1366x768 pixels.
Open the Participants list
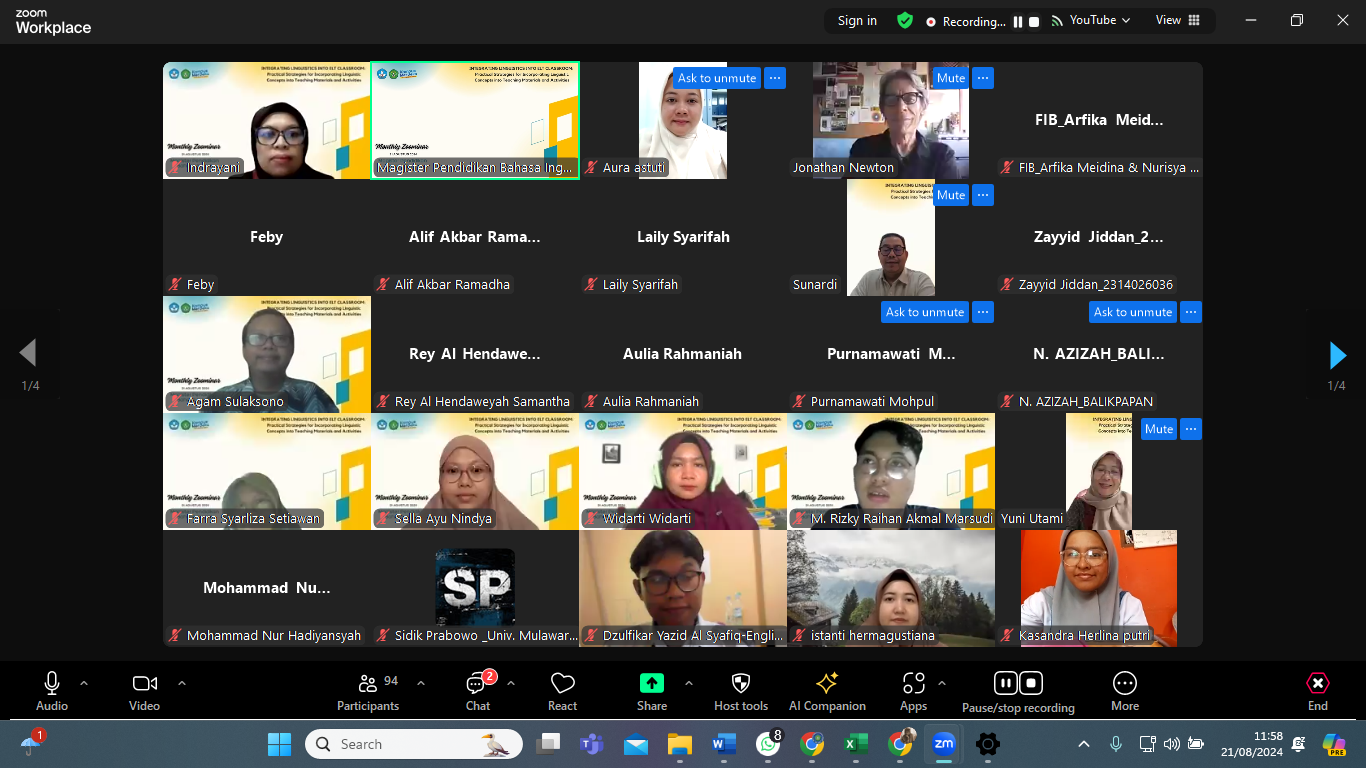click(x=368, y=691)
